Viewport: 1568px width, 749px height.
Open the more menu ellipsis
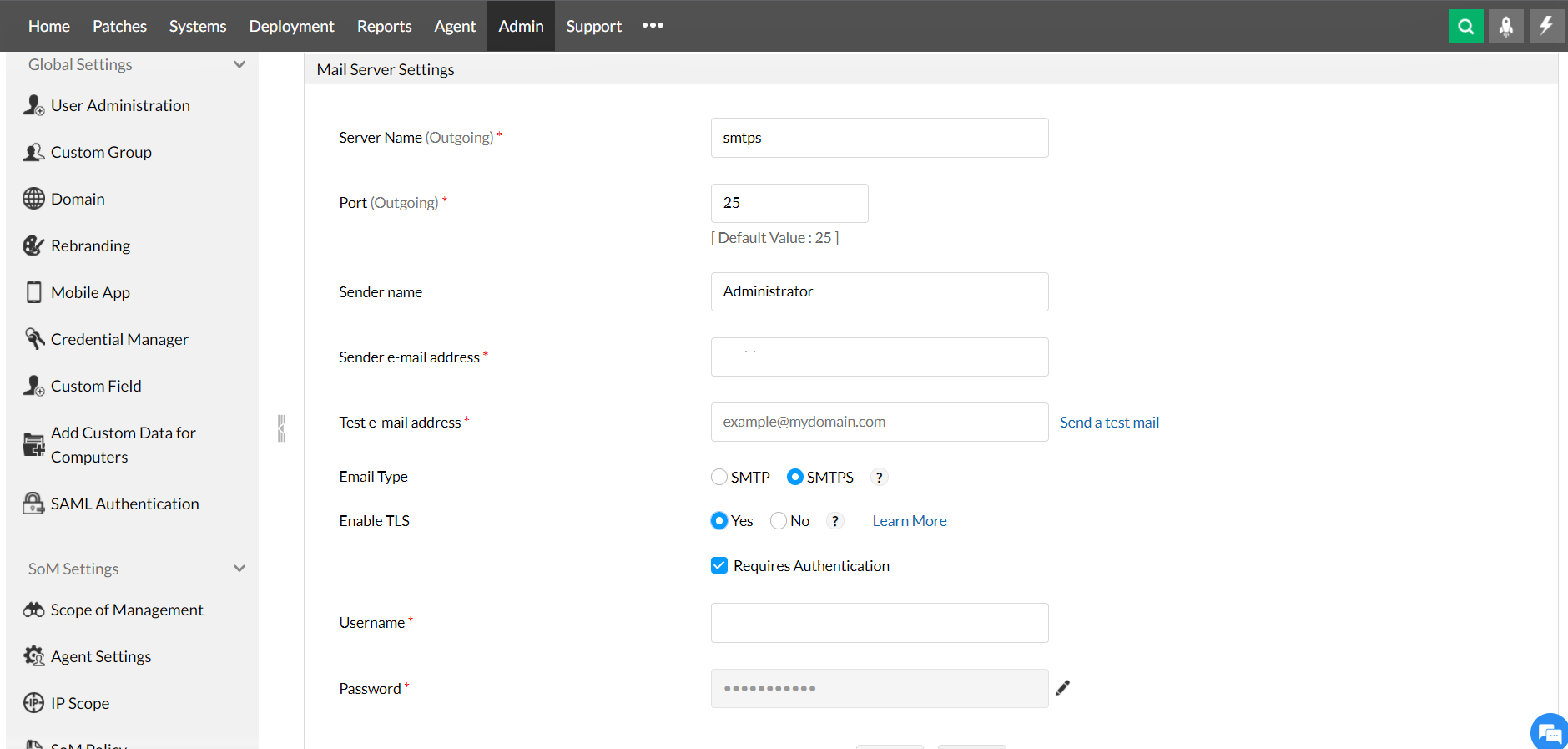coord(653,26)
